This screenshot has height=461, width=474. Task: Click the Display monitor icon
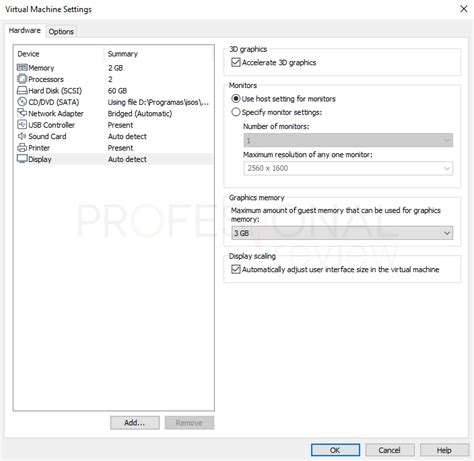(22, 159)
